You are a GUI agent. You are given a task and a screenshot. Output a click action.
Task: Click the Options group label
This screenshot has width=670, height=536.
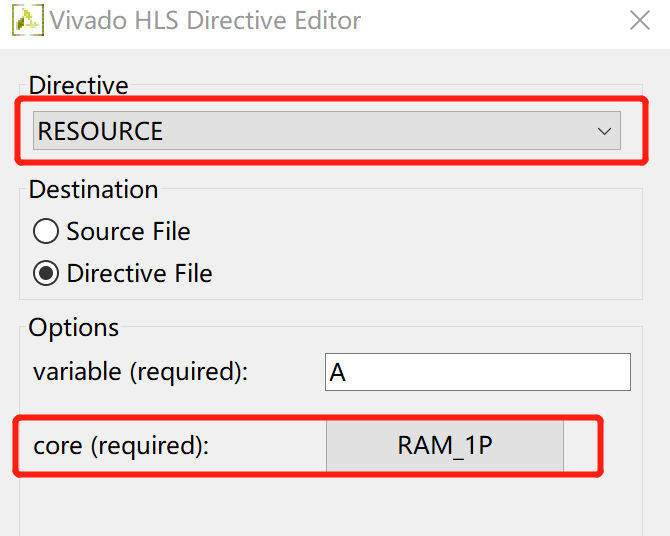73,328
